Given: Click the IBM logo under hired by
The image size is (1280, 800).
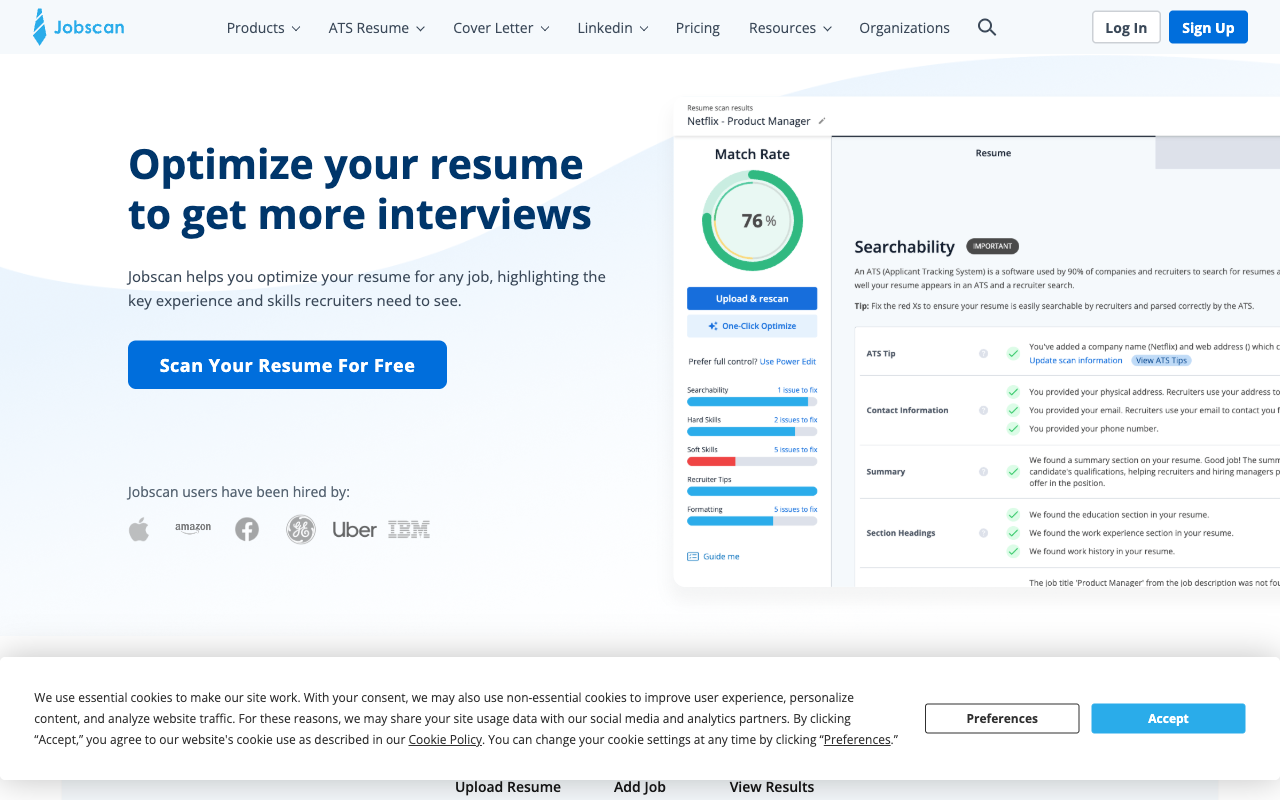Looking at the screenshot, I should pyautogui.click(x=409, y=529).
